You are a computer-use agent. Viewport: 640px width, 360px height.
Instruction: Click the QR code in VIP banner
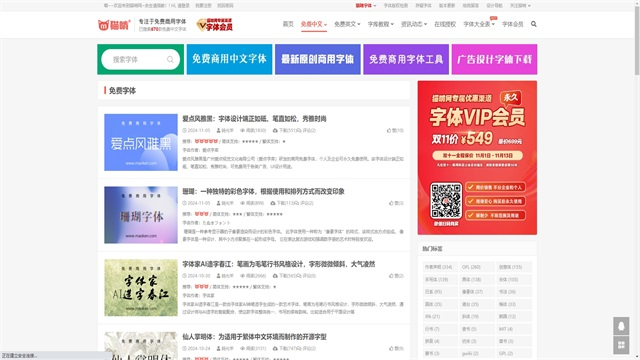click(x=446, y=201)
